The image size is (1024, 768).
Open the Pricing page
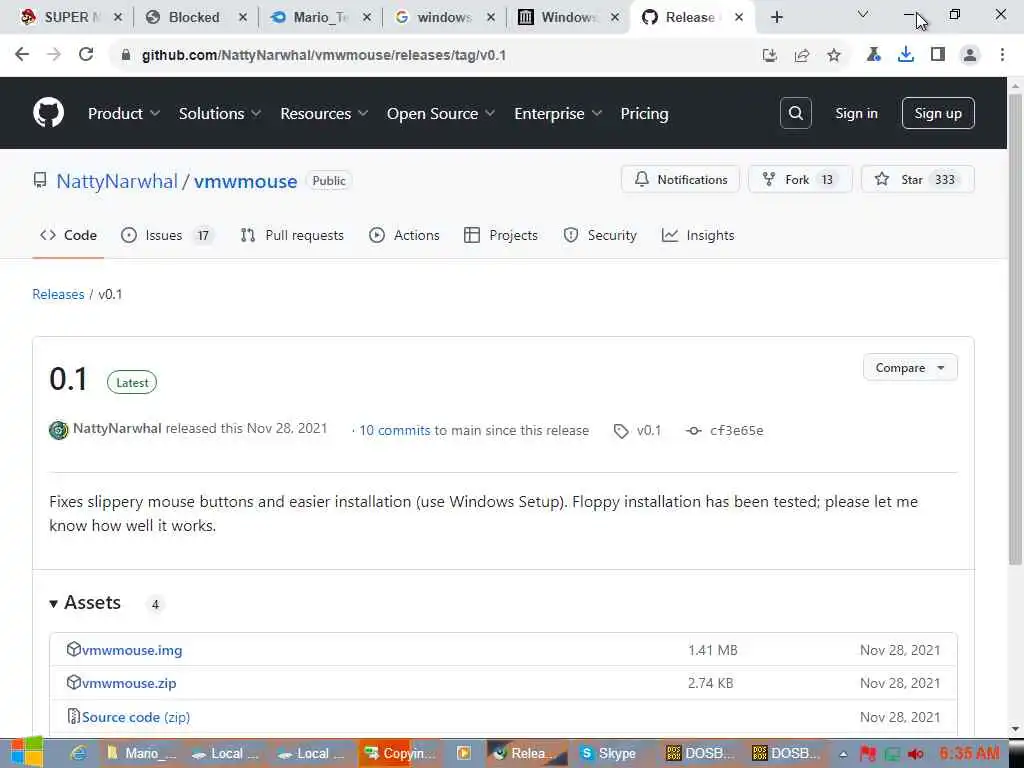[644, 113]
